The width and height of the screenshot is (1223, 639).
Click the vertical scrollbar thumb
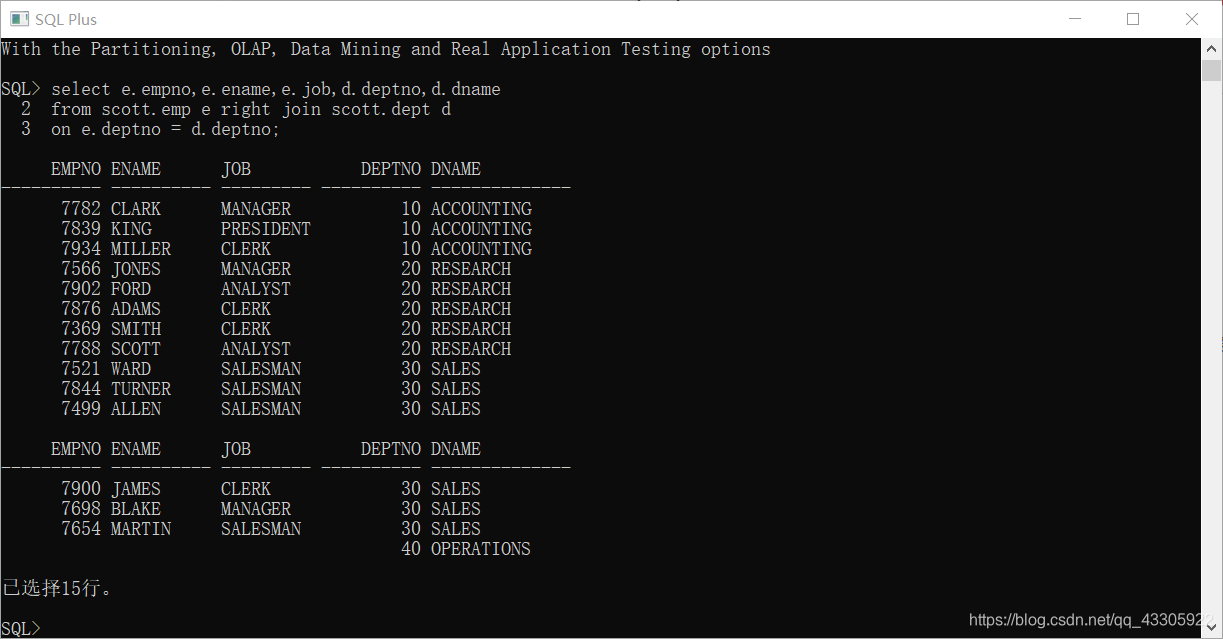pyautogui.click(x=1211, y=70)
